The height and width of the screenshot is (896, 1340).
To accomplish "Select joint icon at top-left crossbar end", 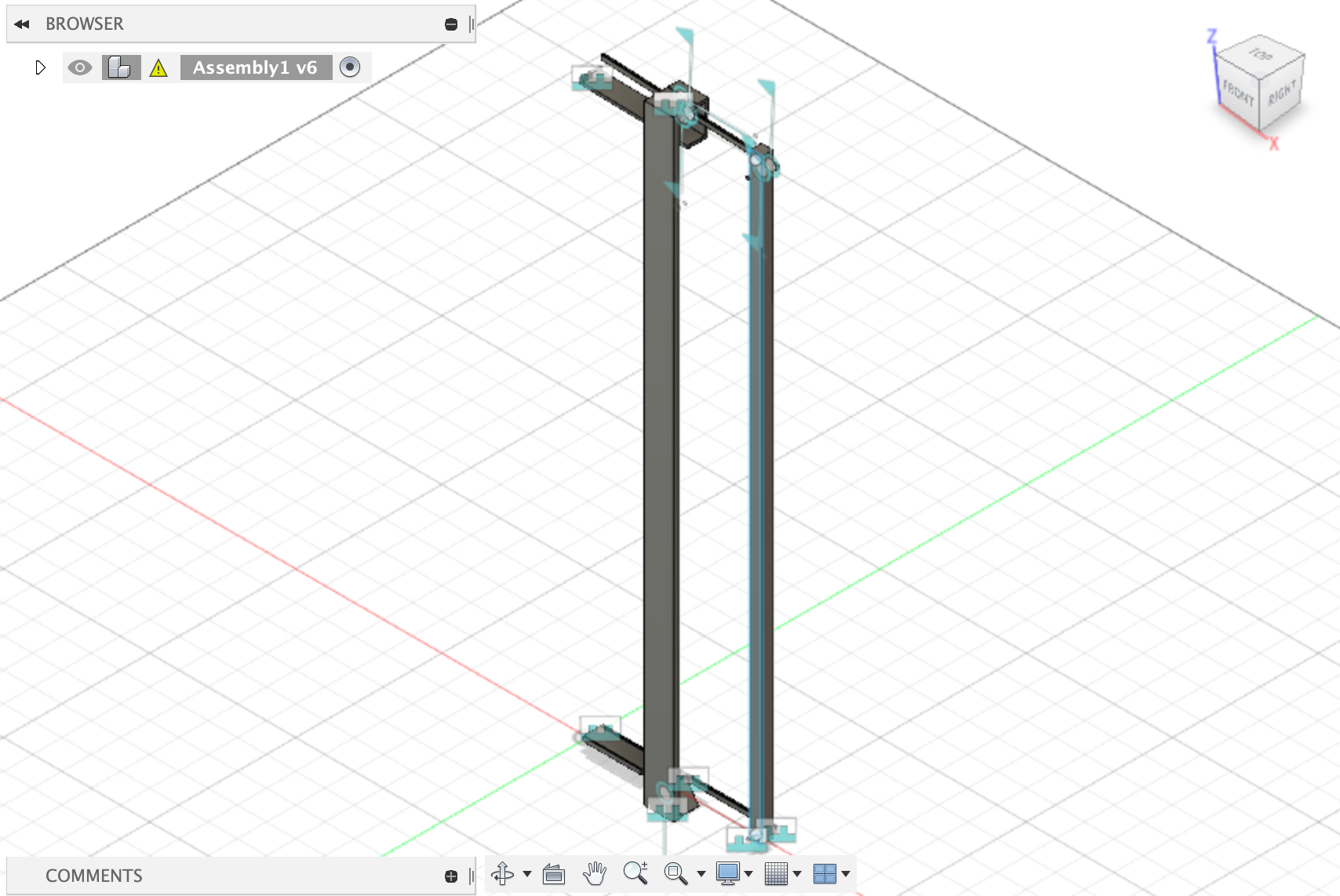I will tap(592, 77).
